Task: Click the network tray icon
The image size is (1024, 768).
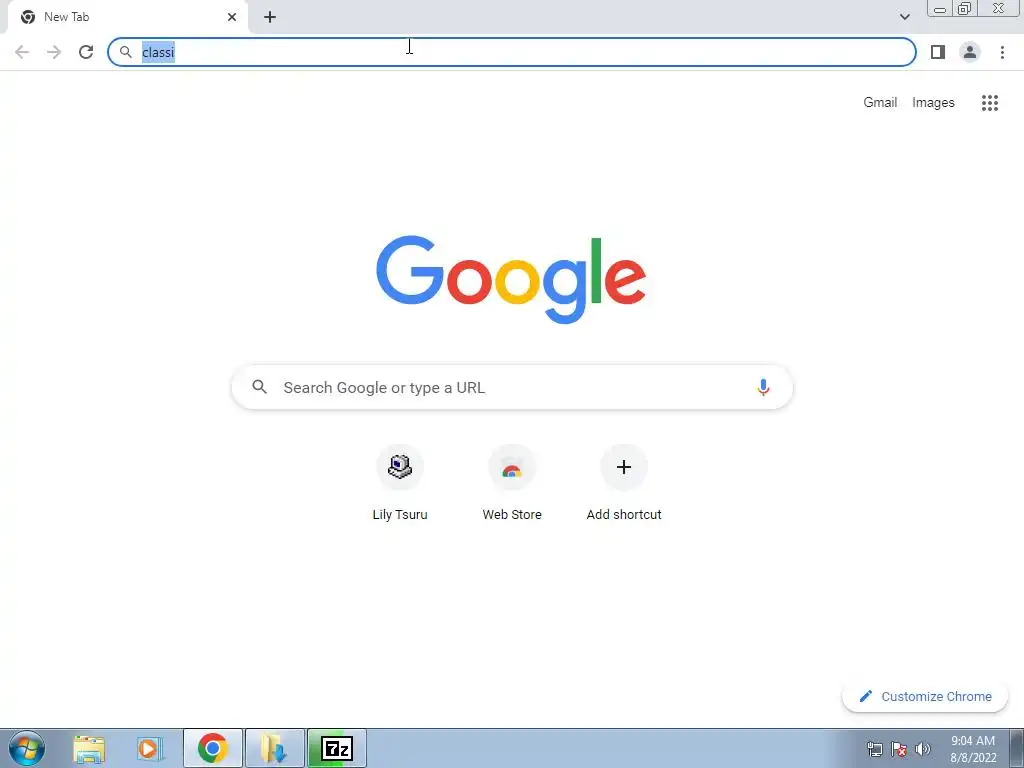Action: (874, 749)
